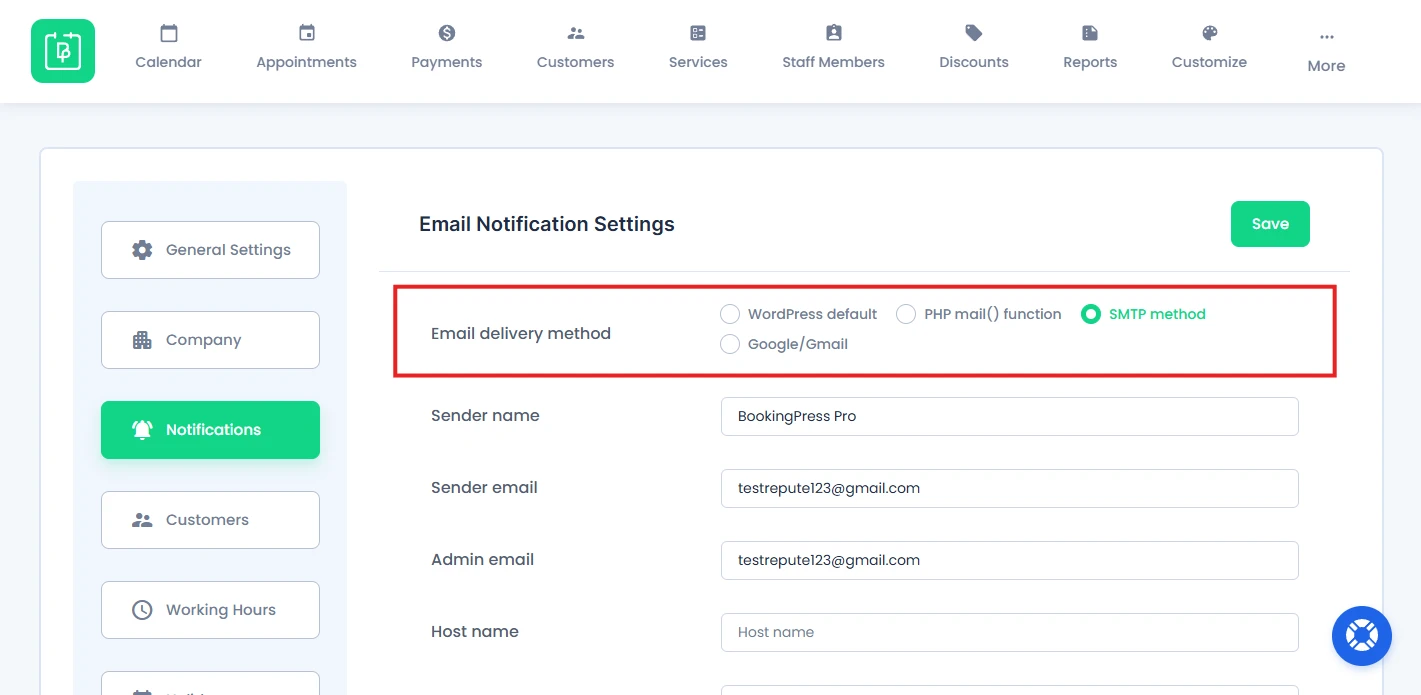Click the Customers people icon in top navigation
The width and height of the screenshot is (1421, 695).
[576, 33]
